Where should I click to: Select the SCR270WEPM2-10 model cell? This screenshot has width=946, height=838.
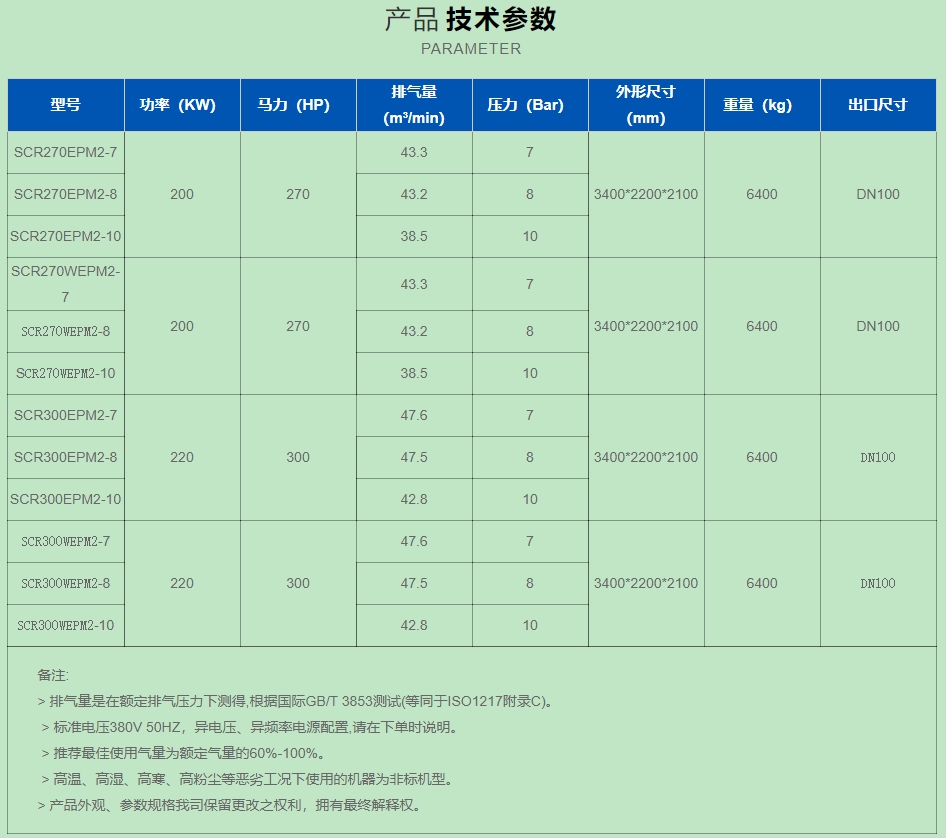[64, 373]
